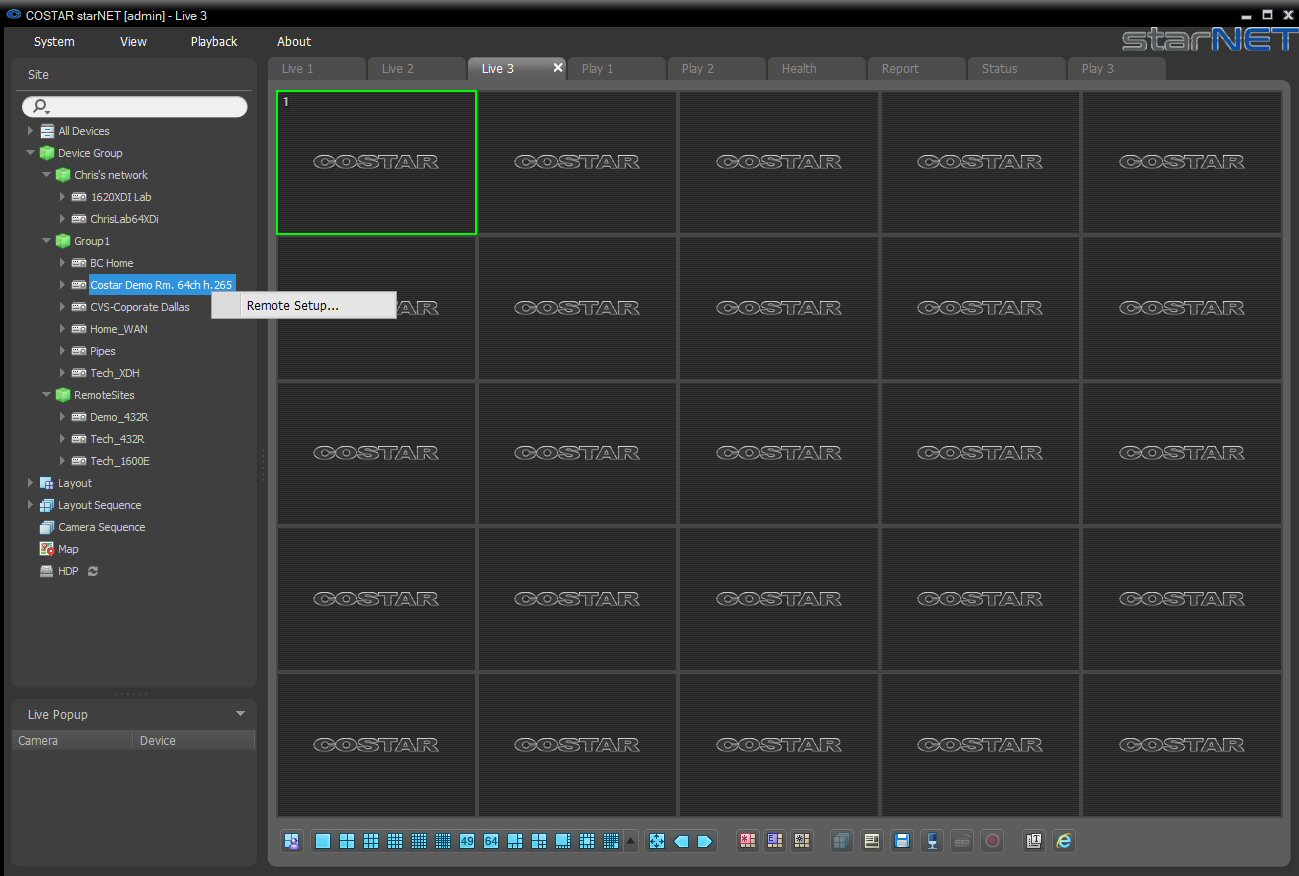Select the 3x3 grid layout icon
Image resolution: width=1299 pixels, height=876 pixels.
[371, 841]
